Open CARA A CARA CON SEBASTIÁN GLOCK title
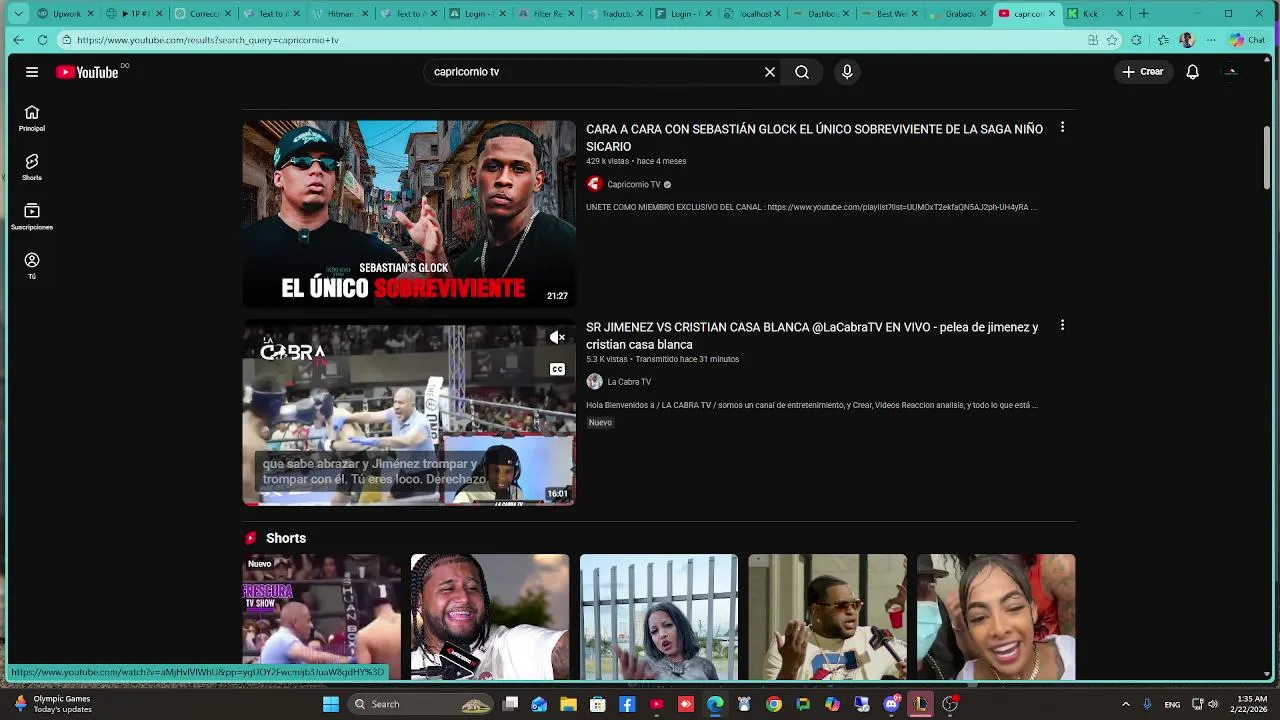This screenshot has width=1280, height=720. tap(814, 138)
